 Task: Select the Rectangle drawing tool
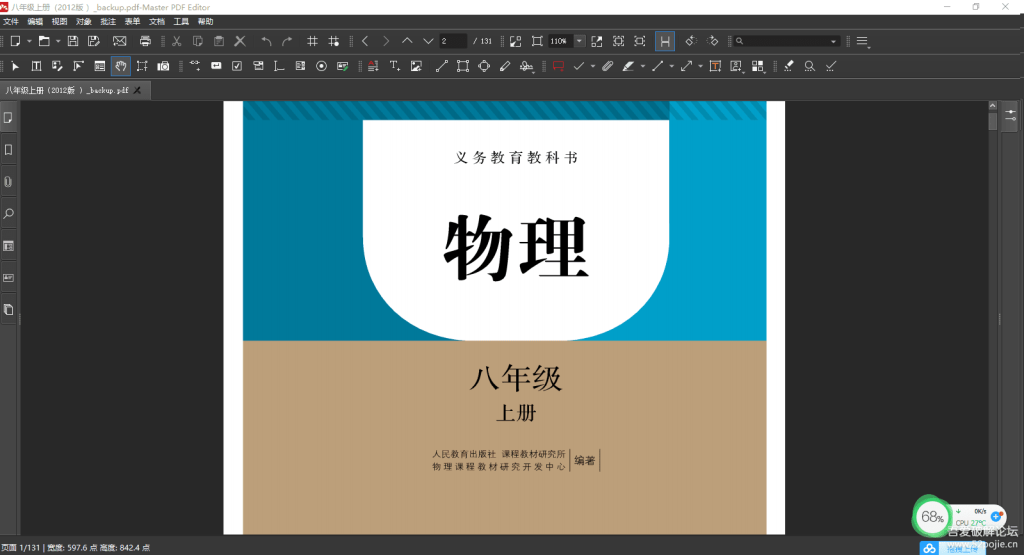pos(462,66)
